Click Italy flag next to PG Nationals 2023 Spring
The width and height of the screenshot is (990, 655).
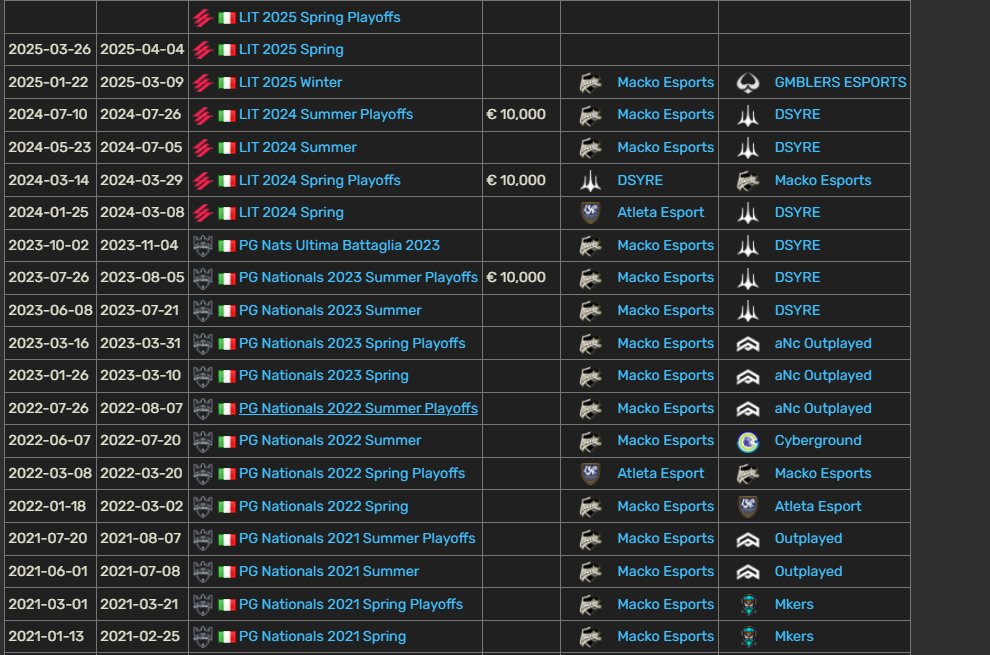pyautogui.click(x=227, y=376)
